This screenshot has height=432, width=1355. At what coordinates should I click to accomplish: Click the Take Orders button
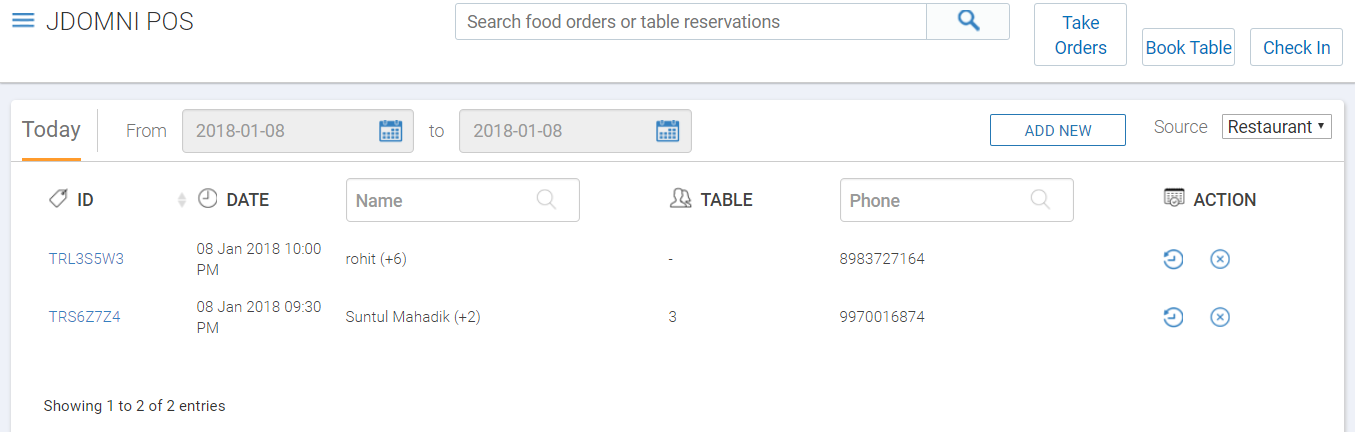[1080, 35]
